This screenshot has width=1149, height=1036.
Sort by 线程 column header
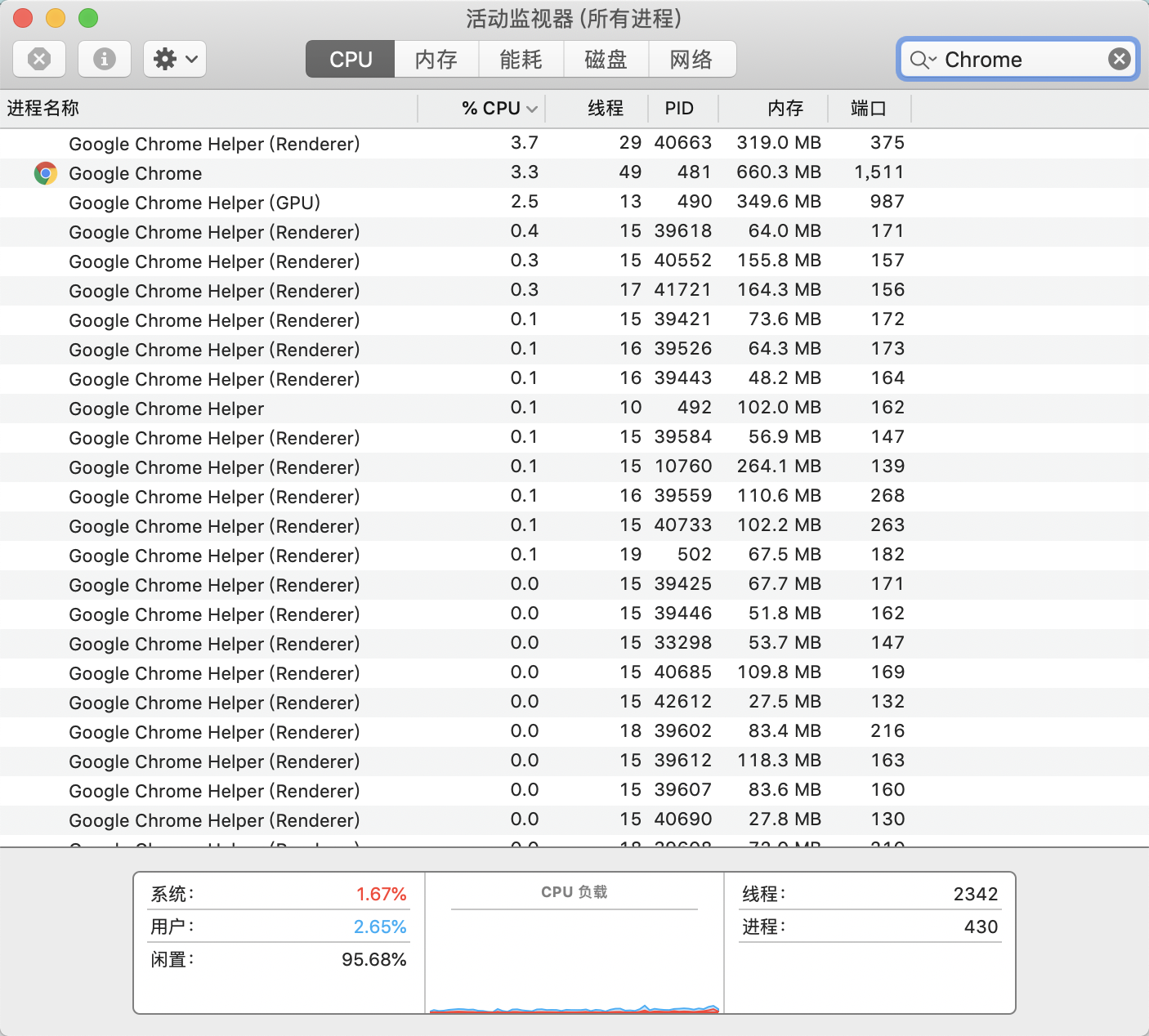tap(597, 108)
